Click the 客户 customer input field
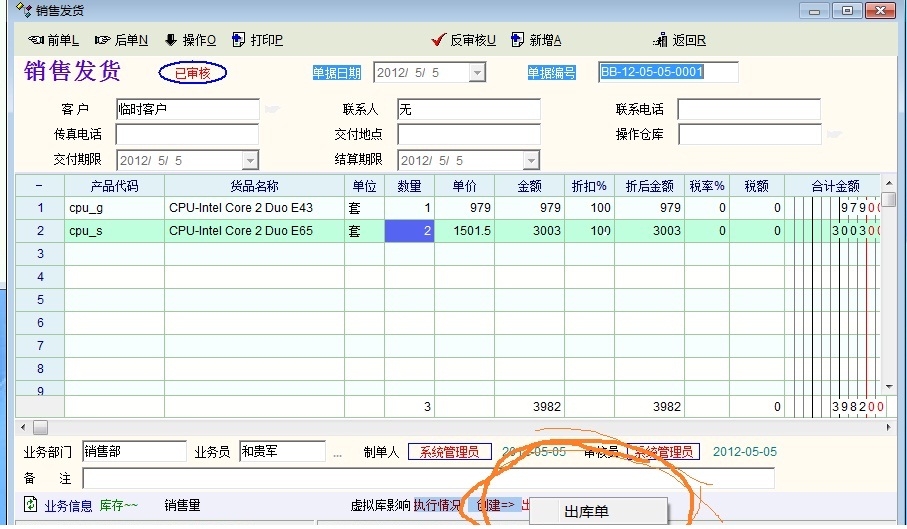 (187, 109)
